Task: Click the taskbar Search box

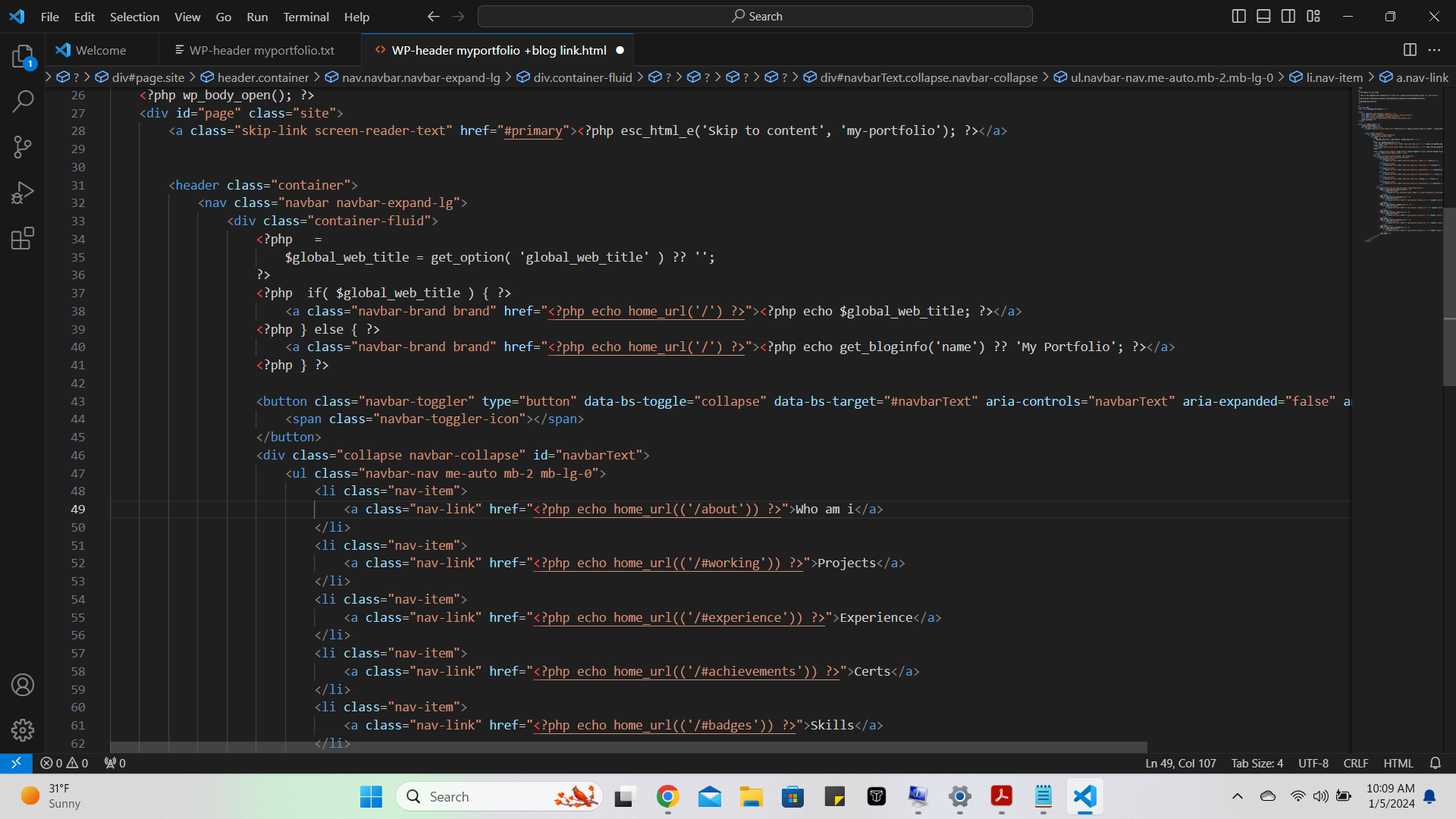Action: [x=499, y=796]
